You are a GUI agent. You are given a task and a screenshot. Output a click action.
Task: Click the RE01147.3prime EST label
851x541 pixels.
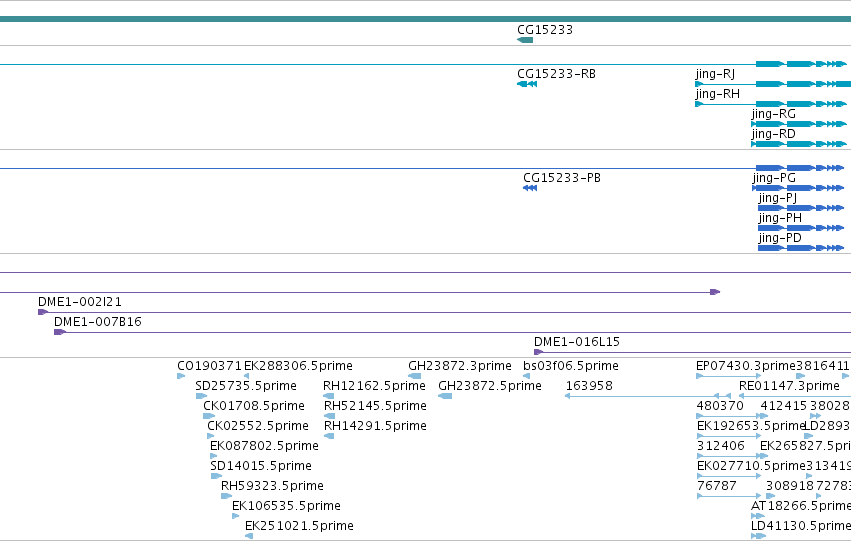coord(789,386)
